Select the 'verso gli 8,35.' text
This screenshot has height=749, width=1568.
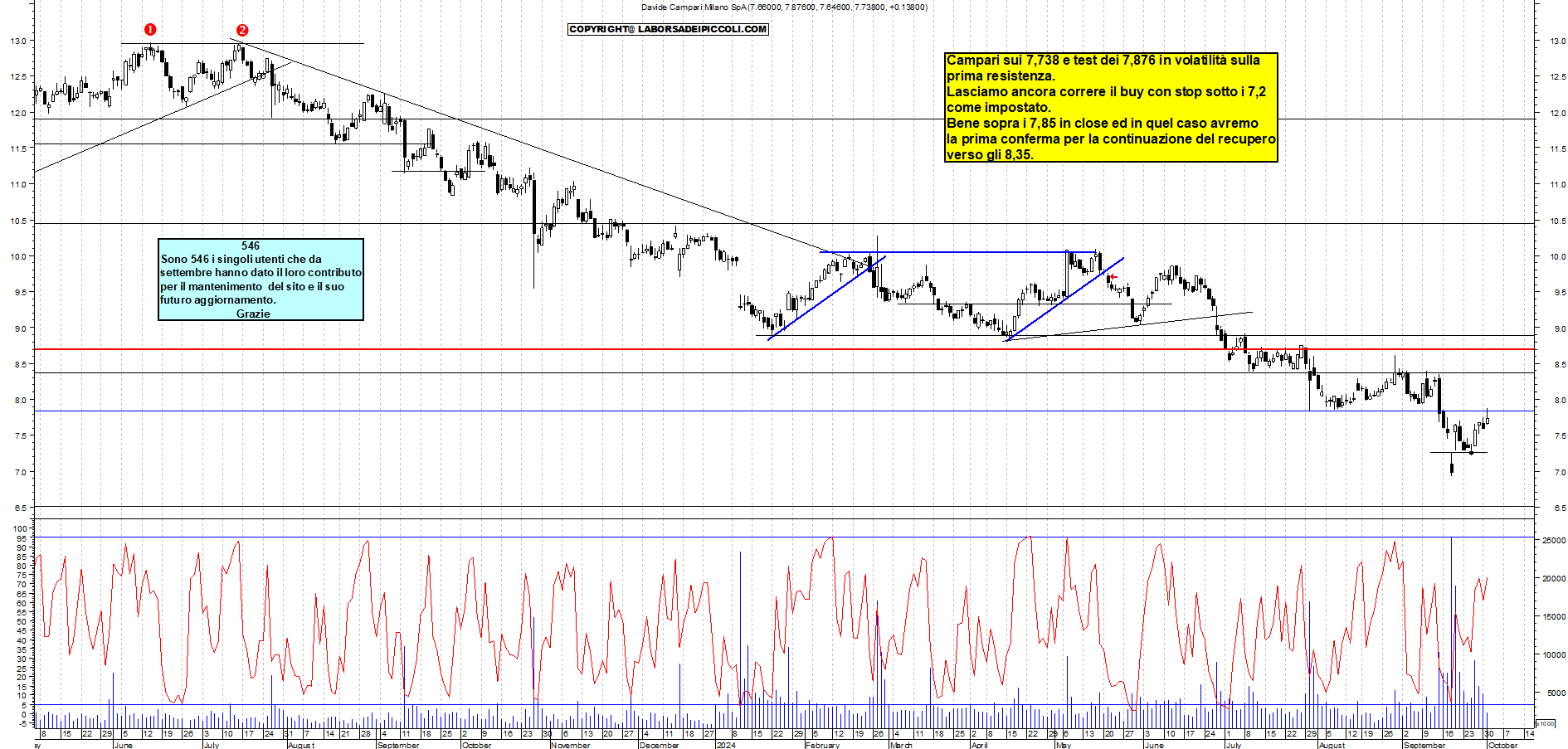[x=991, y=155]
